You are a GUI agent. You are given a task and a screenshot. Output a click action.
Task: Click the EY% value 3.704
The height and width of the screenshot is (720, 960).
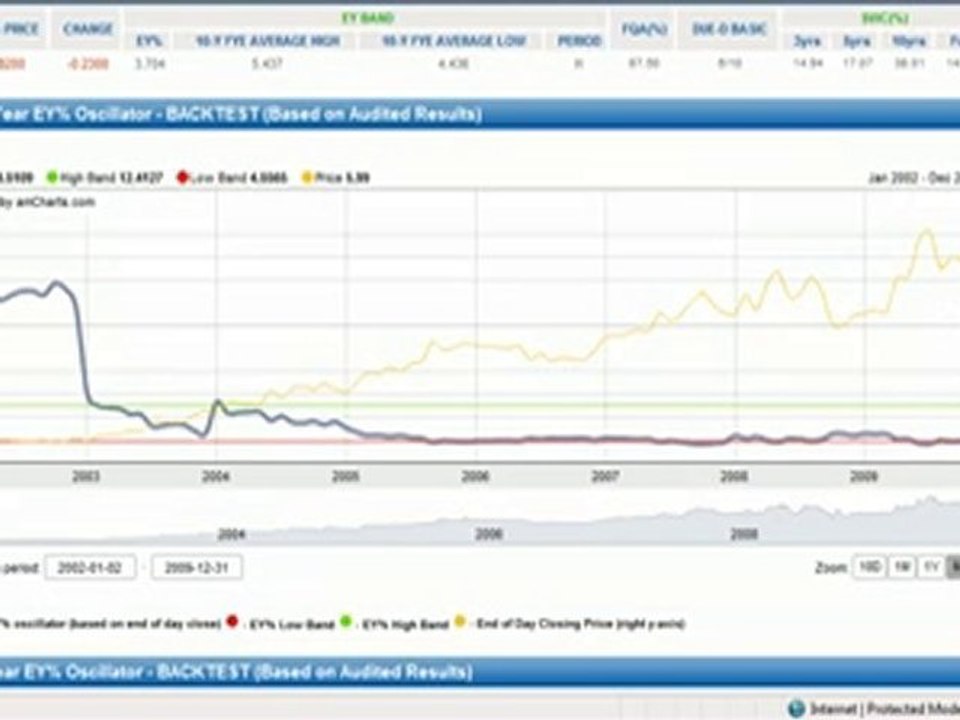(x=150, y=64)
